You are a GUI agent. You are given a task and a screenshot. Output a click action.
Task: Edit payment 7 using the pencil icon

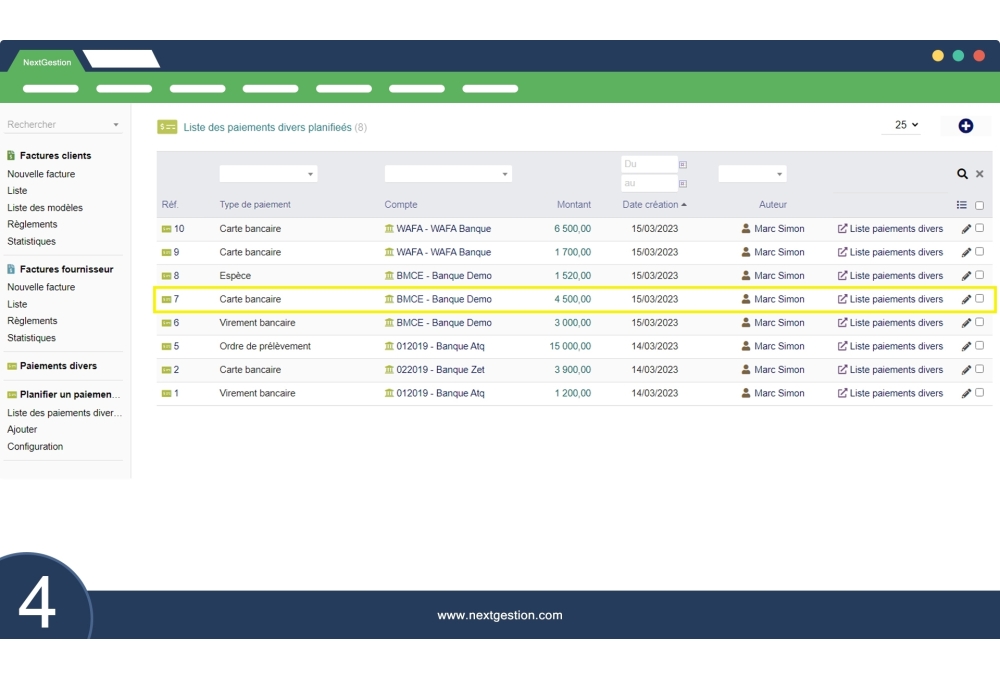point(966,299)
